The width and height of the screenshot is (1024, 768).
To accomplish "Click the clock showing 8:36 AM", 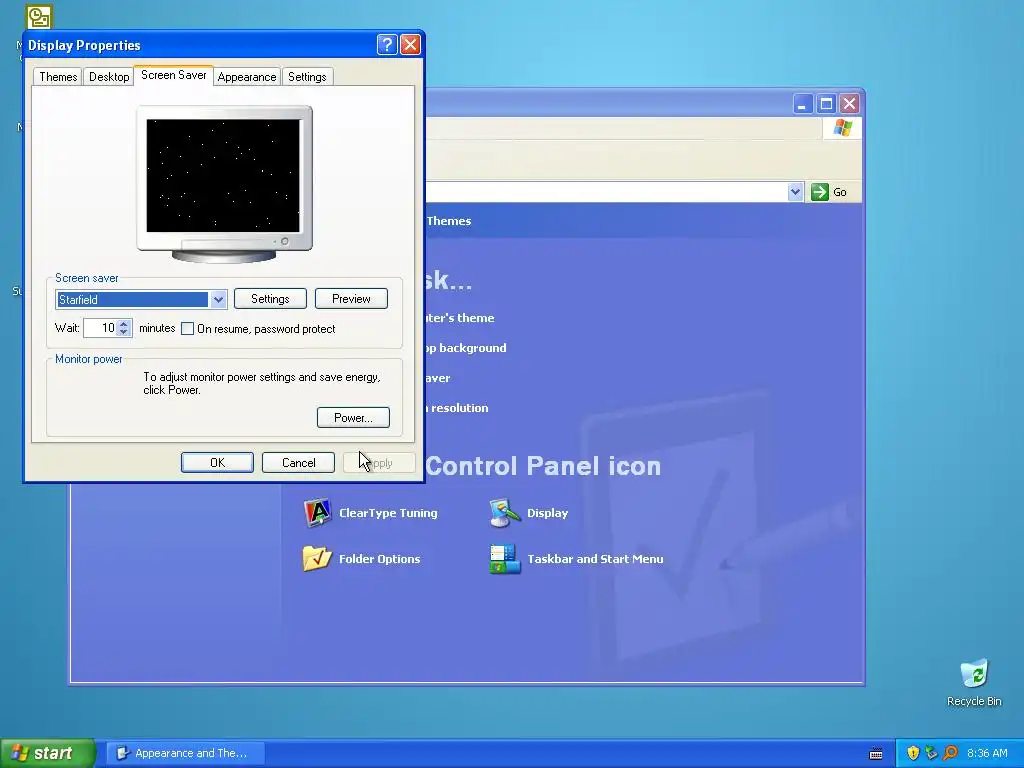I will click(987, 753).
